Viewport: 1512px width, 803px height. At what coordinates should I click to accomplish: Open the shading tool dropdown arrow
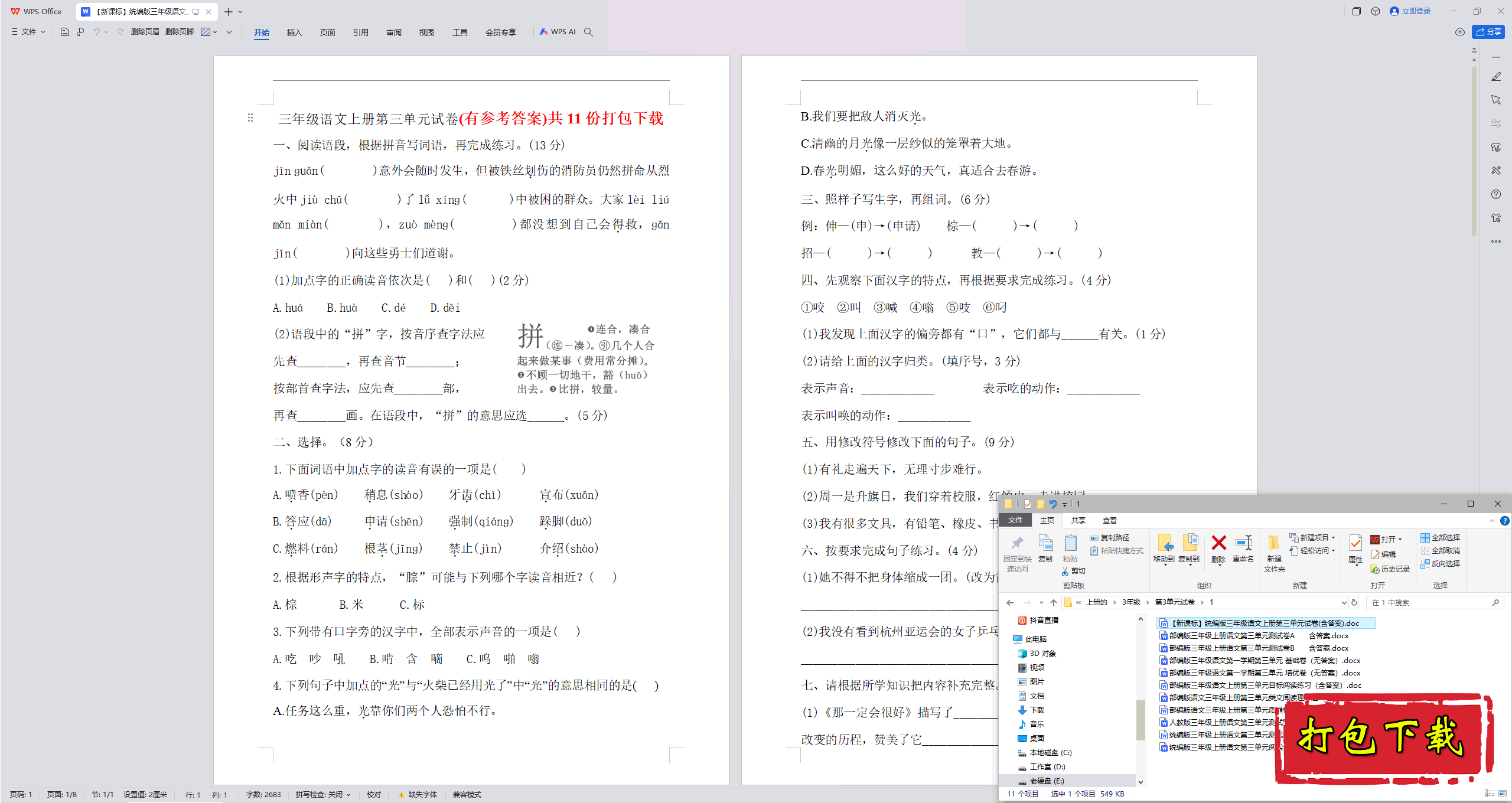(215, 32)
